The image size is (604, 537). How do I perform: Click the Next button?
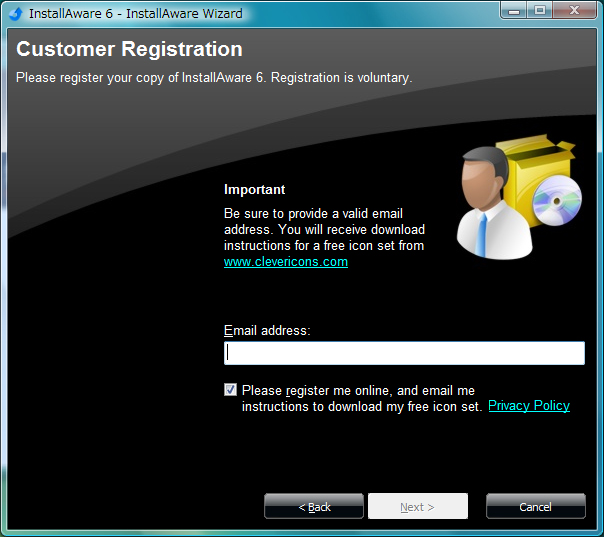418,507
